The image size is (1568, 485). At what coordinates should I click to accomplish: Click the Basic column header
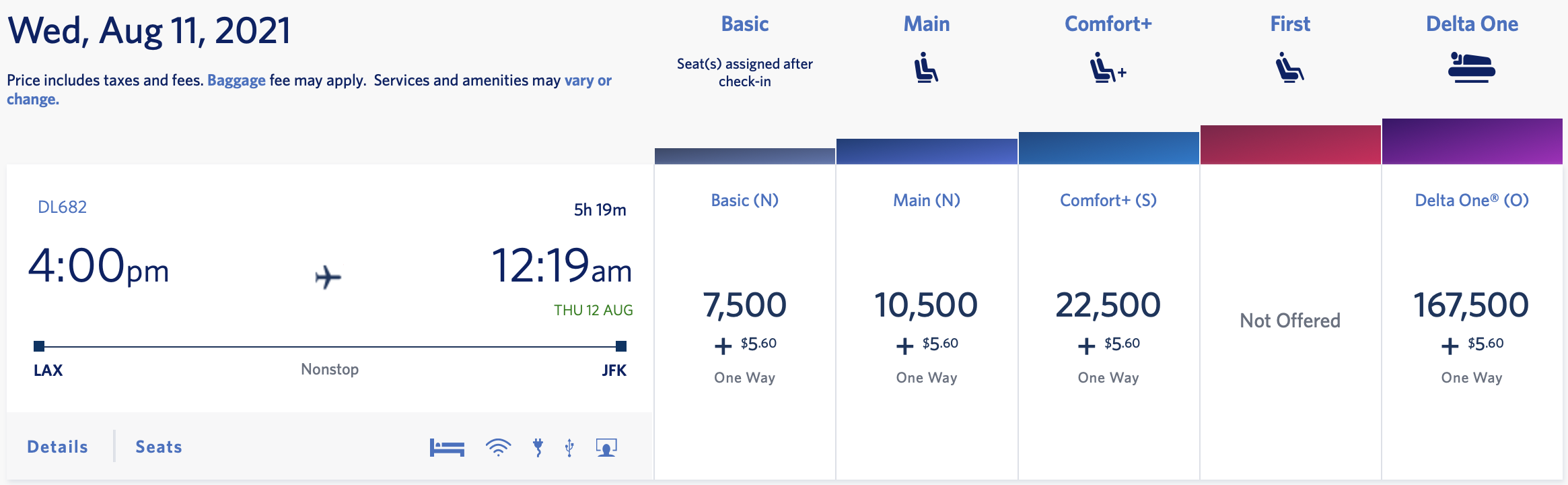point(744,23)
